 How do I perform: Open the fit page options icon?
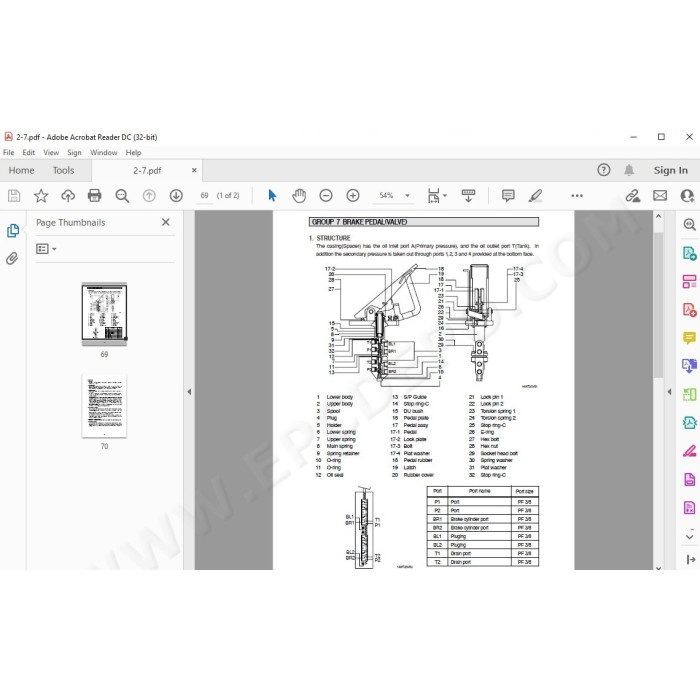[436, 196]
